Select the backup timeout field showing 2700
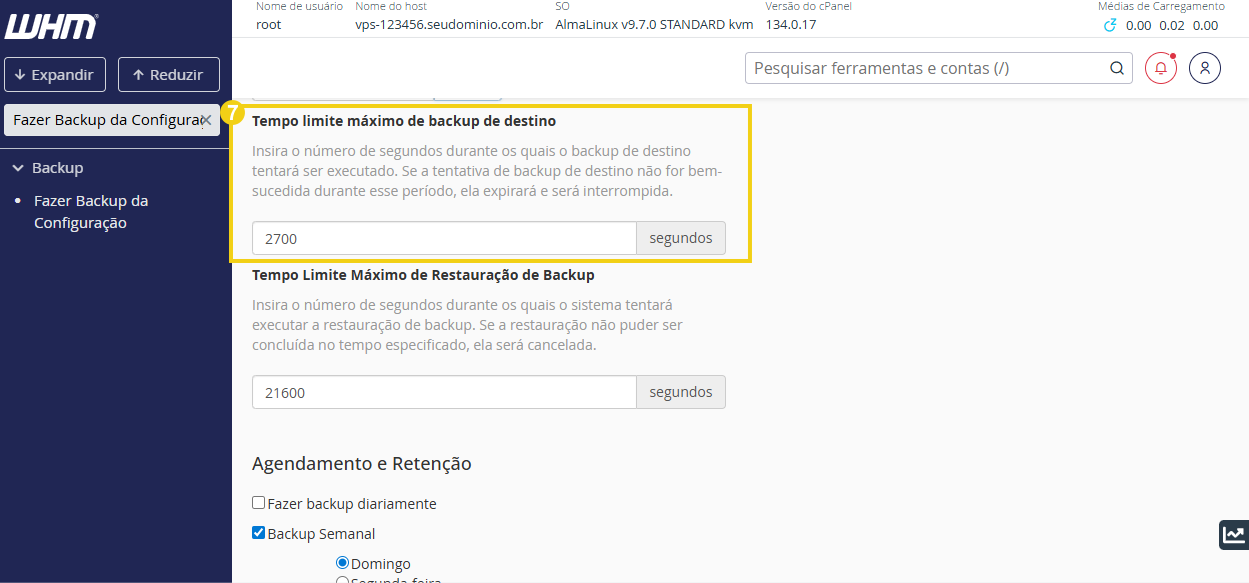 (443, 238)
